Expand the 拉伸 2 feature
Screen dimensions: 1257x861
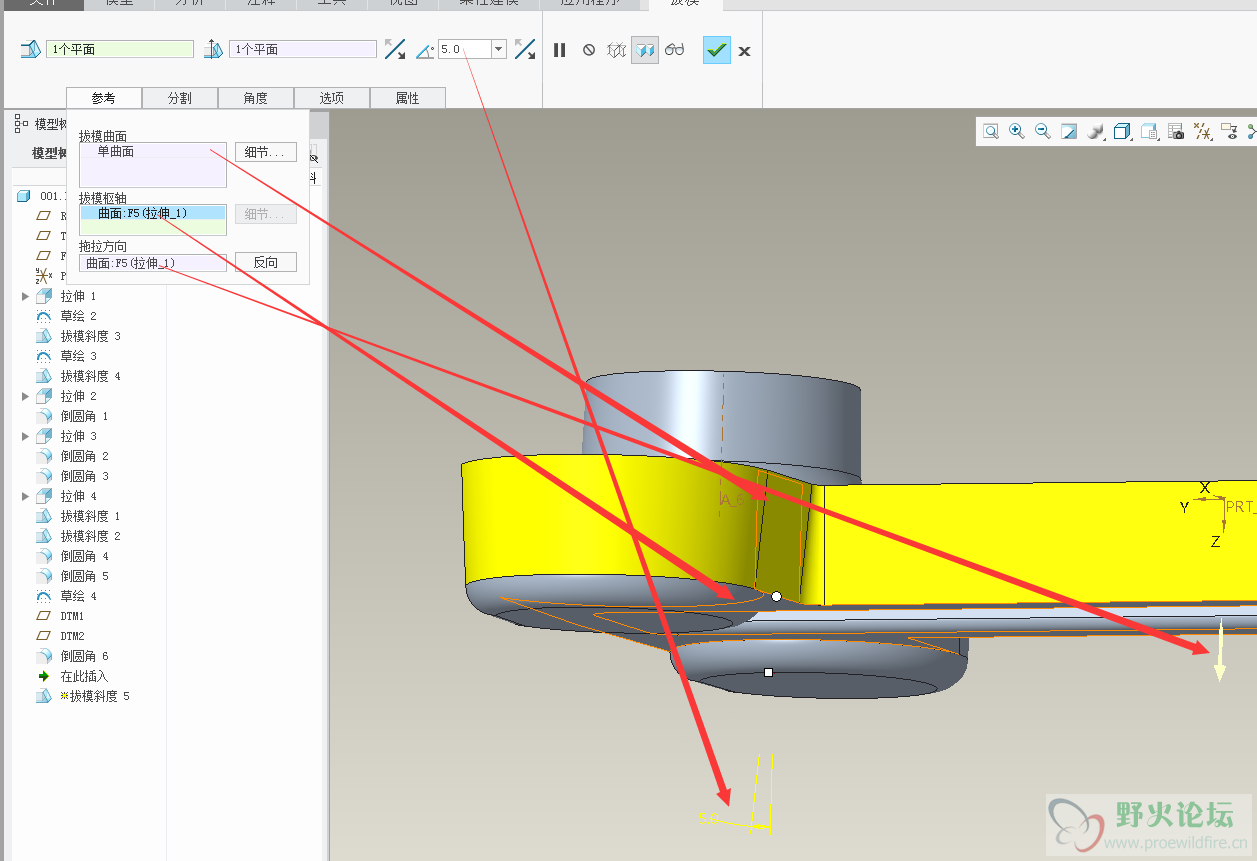[x=26, y=396]
